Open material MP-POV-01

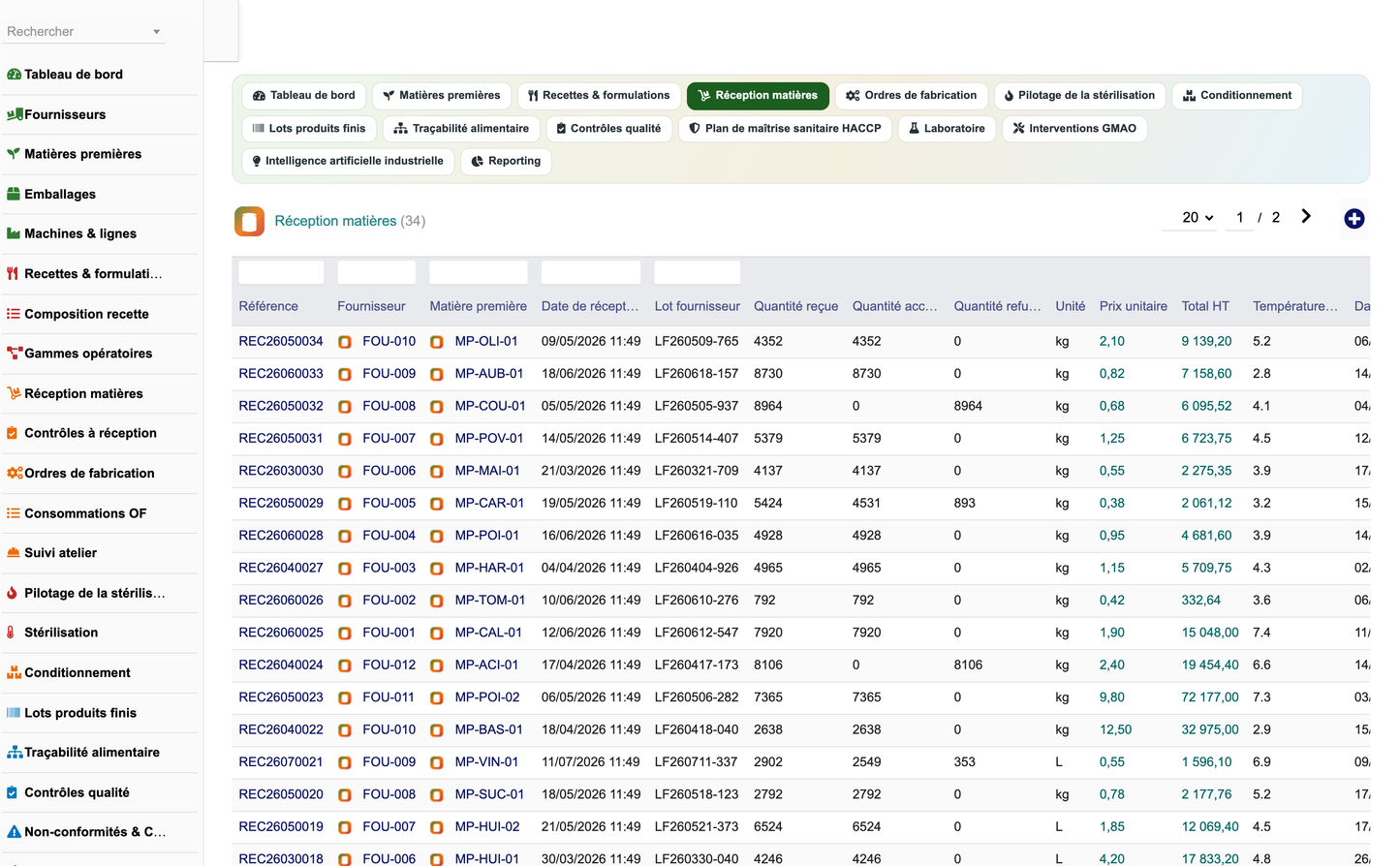[x=489, y=439]
